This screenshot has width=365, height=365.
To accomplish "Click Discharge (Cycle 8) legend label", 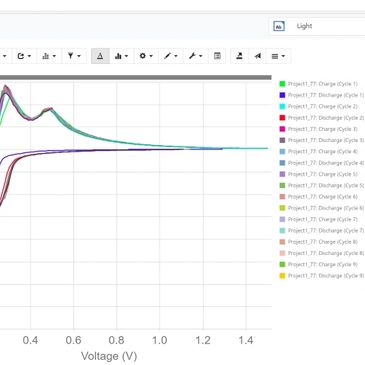I will click(x=326, y=253).
